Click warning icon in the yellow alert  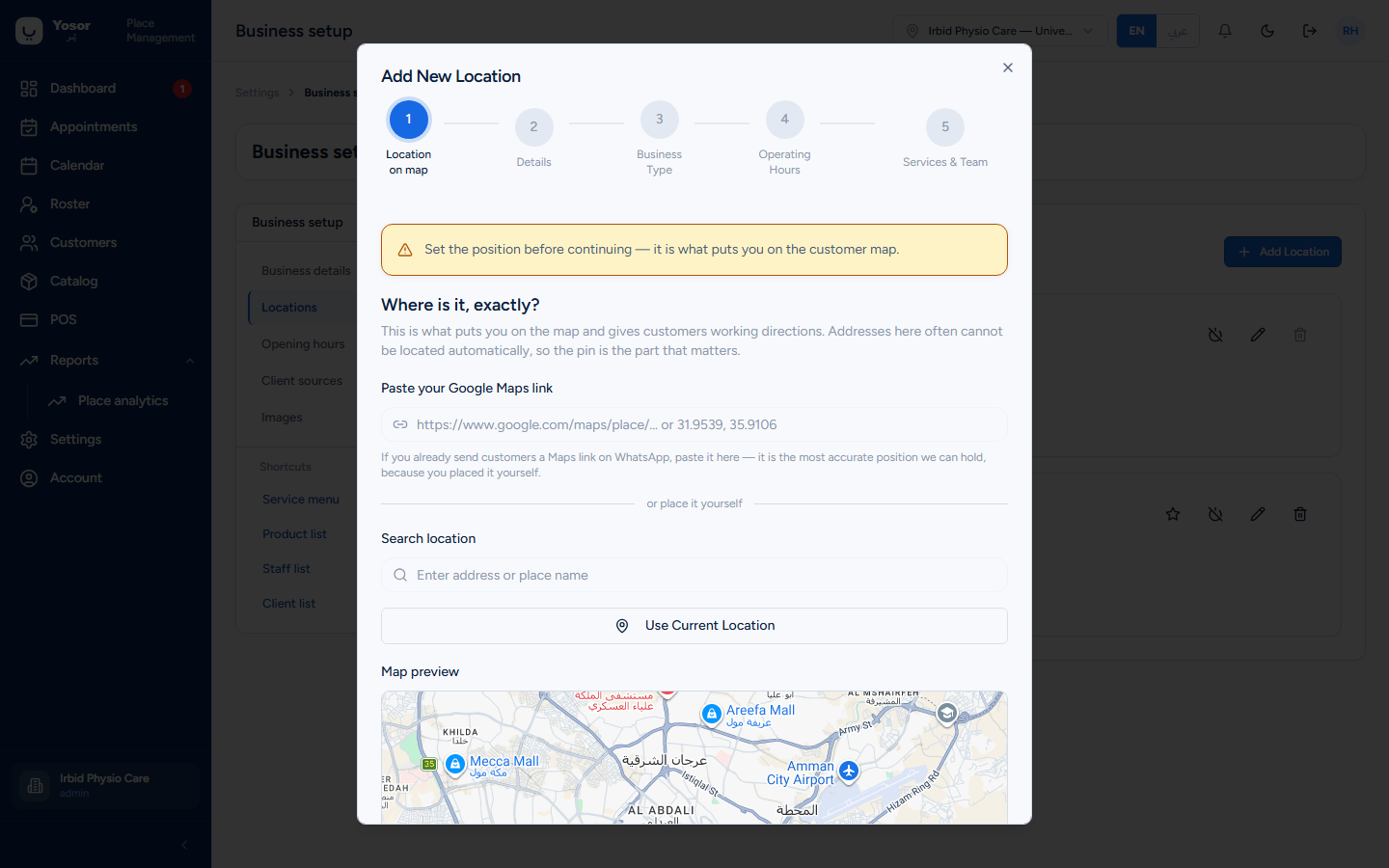click(405, 250)
